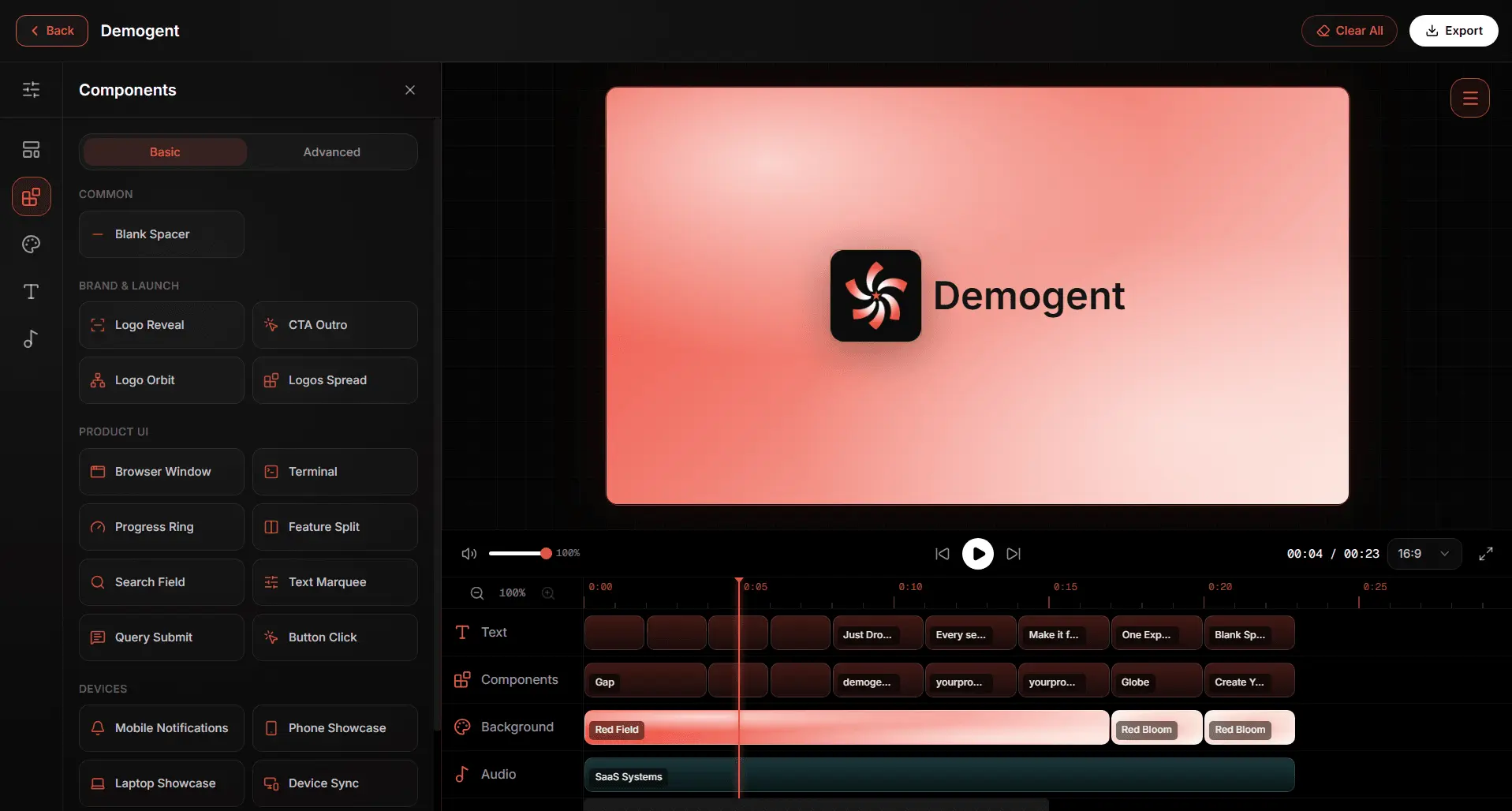Select the Components sidebar icon
Viewport: 1512px width, 811px height.
[32, 196]
